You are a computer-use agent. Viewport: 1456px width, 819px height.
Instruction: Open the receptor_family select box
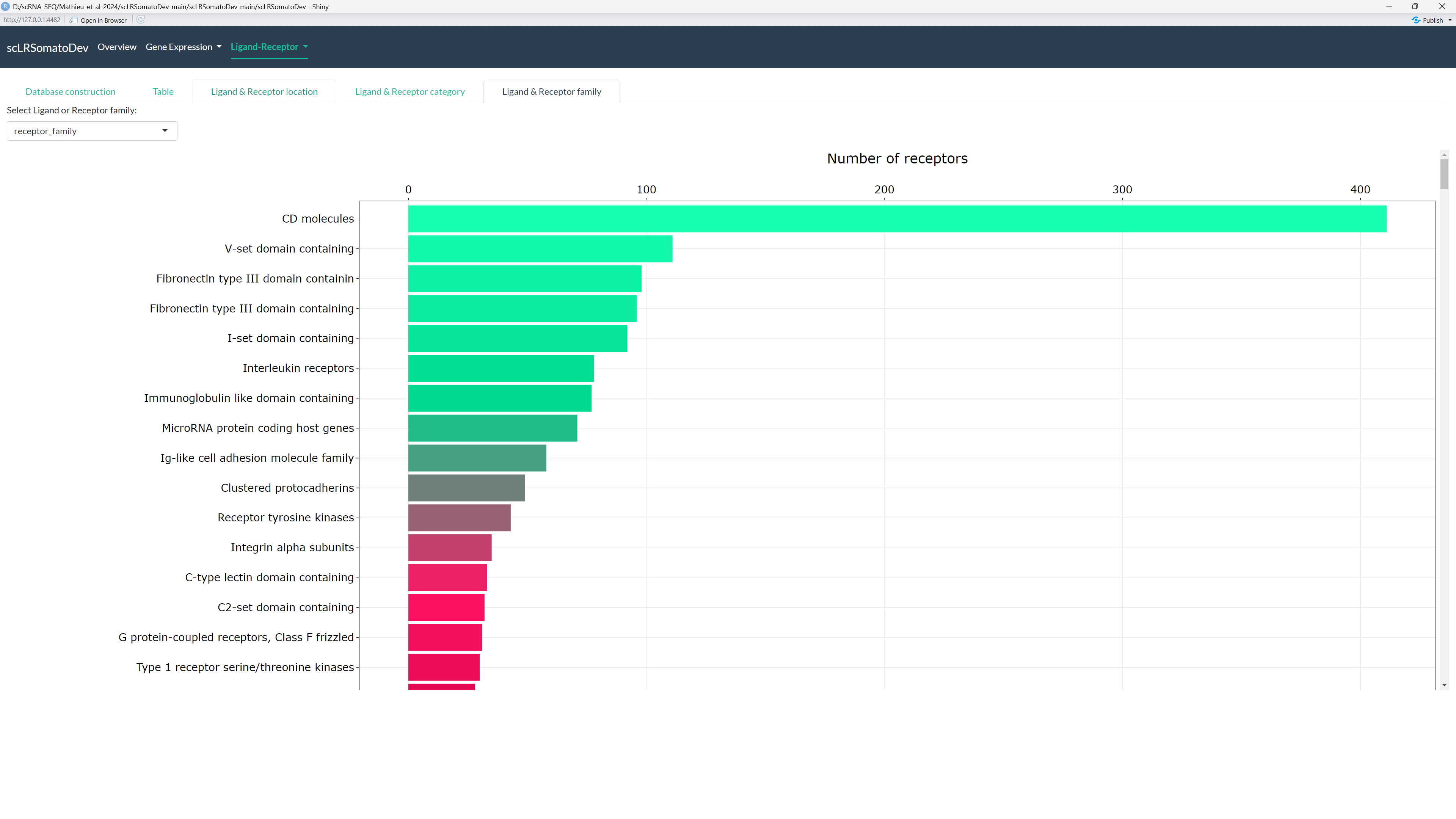click(x=91, y=131)
